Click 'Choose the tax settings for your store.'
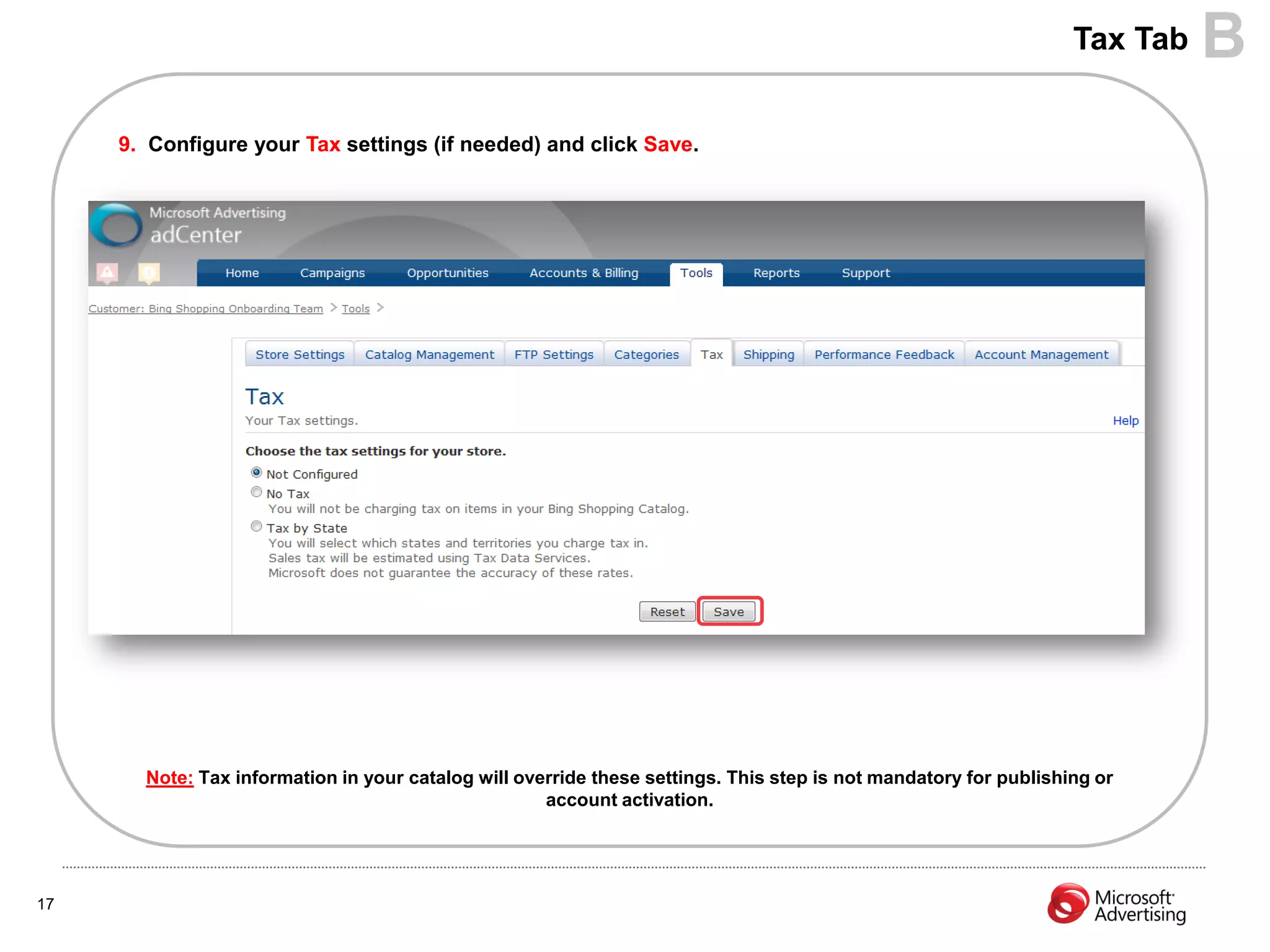Screen dimensions: 1270x952 click(376, 451)
